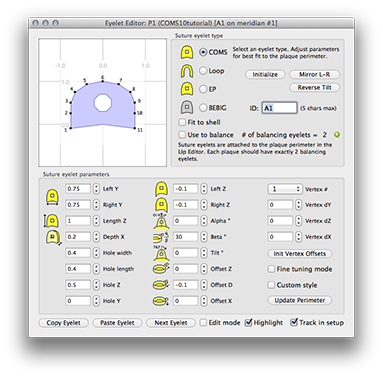Click the Hole length value field
Screen dimensions: 383x377
[x=78, y=269]
